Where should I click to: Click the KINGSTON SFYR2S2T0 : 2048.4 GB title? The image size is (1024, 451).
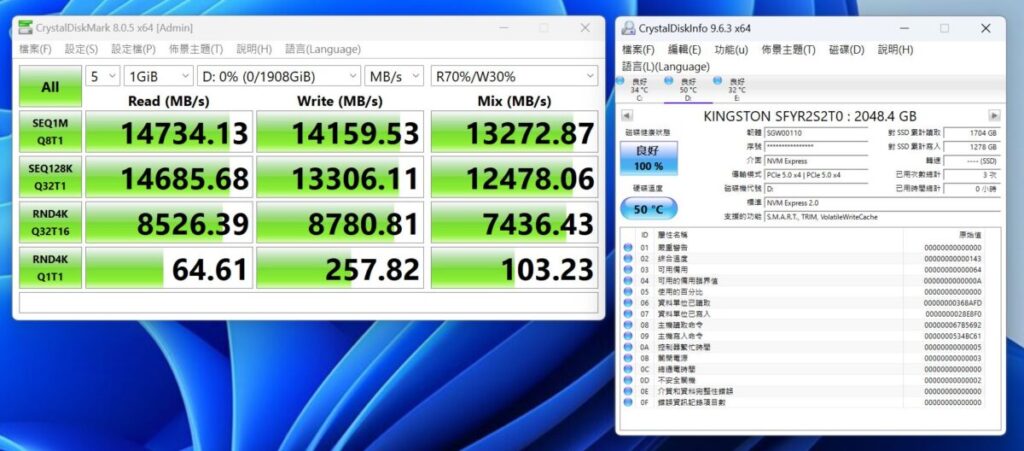[x=810, y=116]
